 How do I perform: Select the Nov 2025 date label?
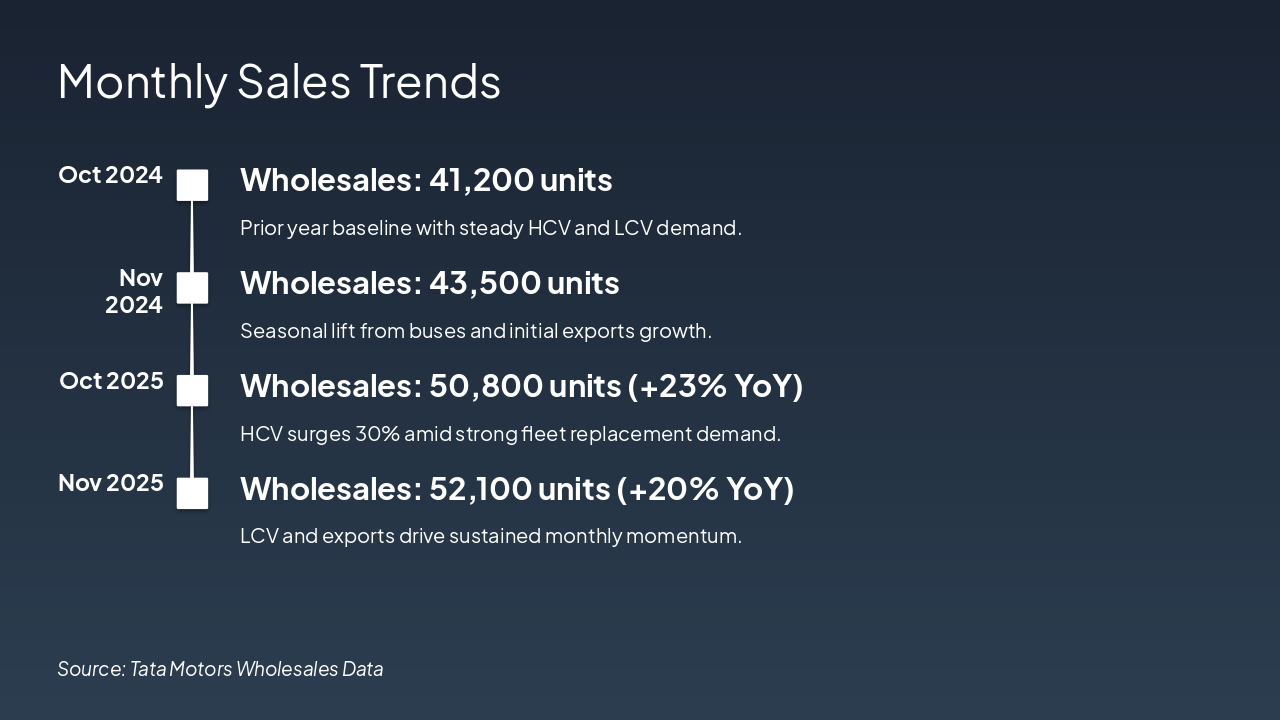(111, 483)
